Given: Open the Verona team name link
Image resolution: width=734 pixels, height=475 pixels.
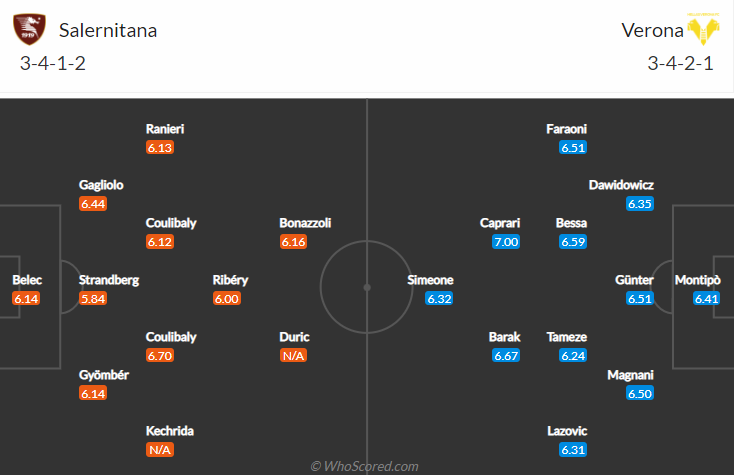Looking at the screenshot, I should pyautogui.click(x=652, y=30).
